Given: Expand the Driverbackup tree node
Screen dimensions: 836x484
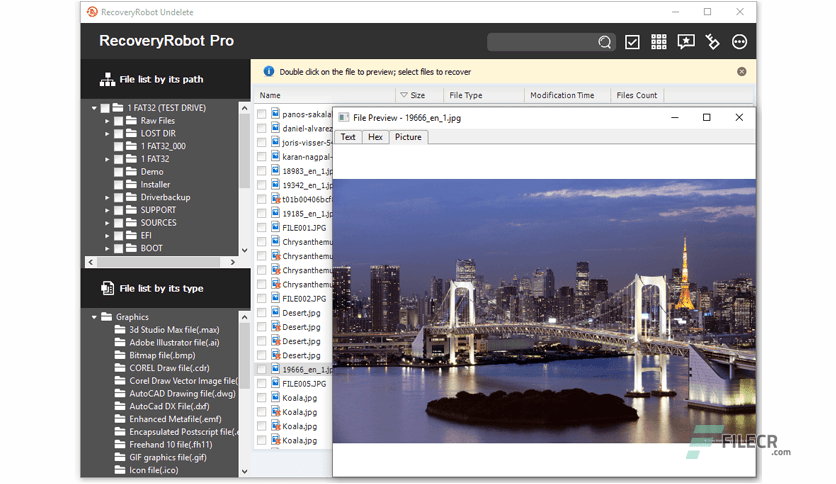Looking at the screenshot, I should tap(107, 198).
